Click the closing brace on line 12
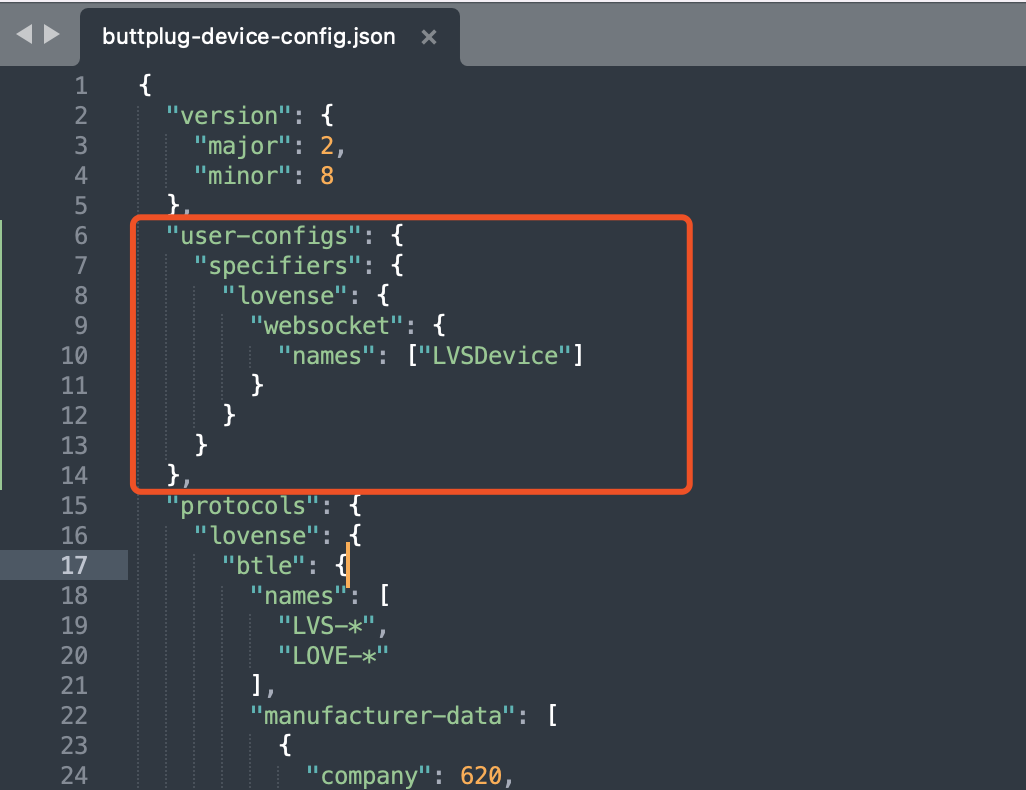 pos(229,416)
